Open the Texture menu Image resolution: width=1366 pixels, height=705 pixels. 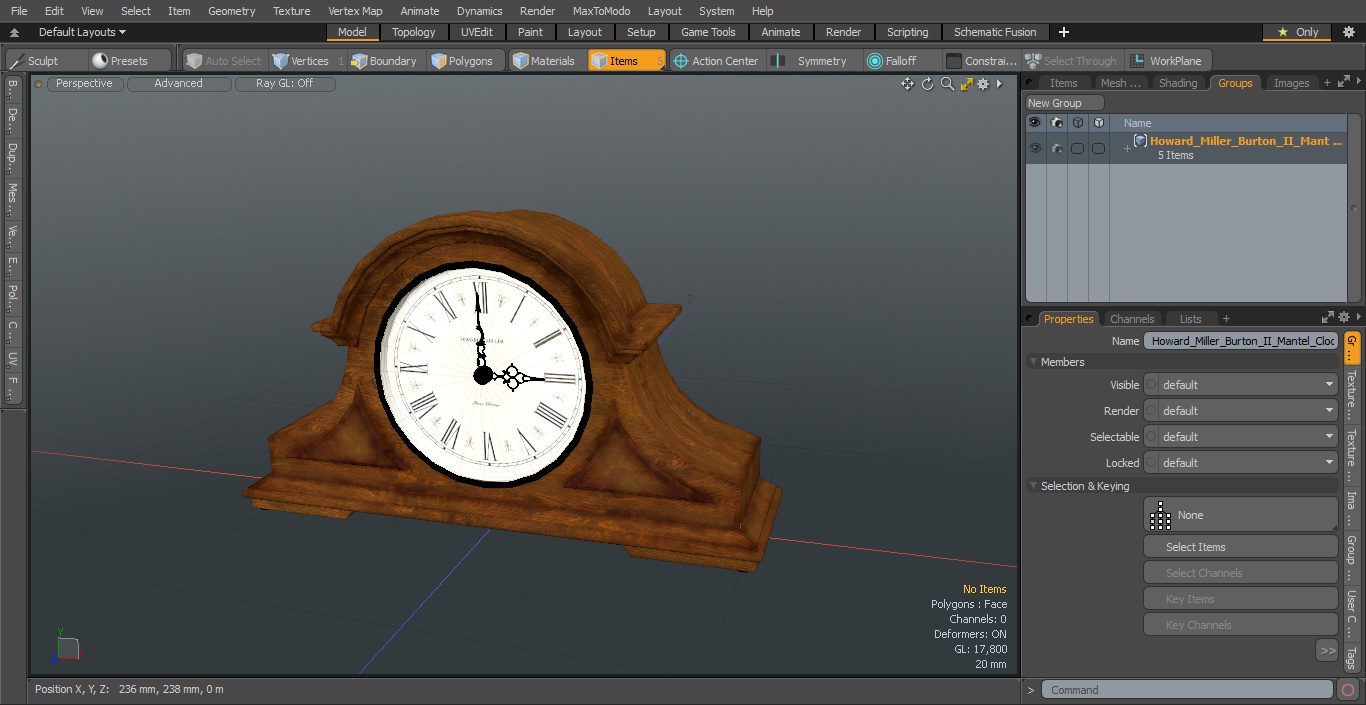click(x=291, y=11)
